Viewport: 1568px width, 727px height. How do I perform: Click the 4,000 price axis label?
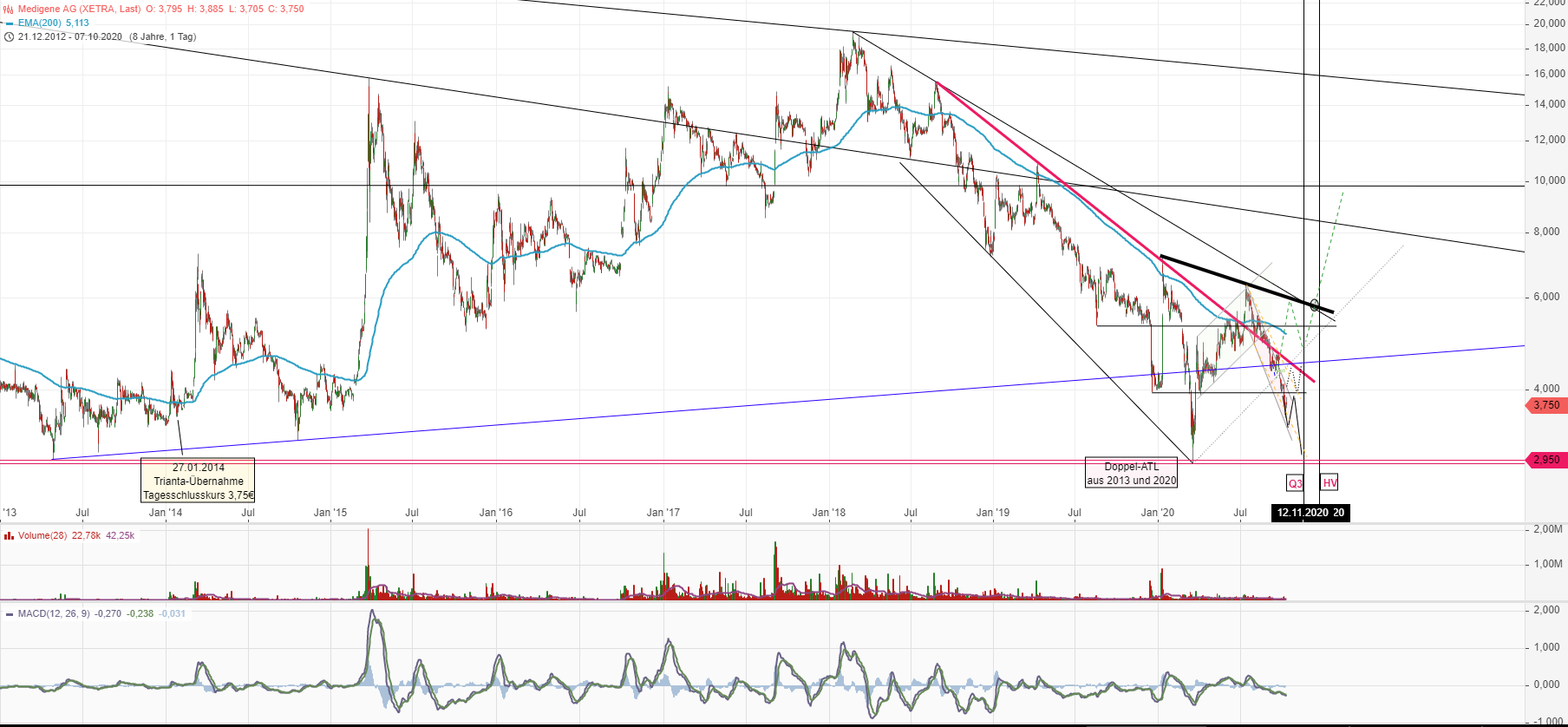[x=1547, y=389]
